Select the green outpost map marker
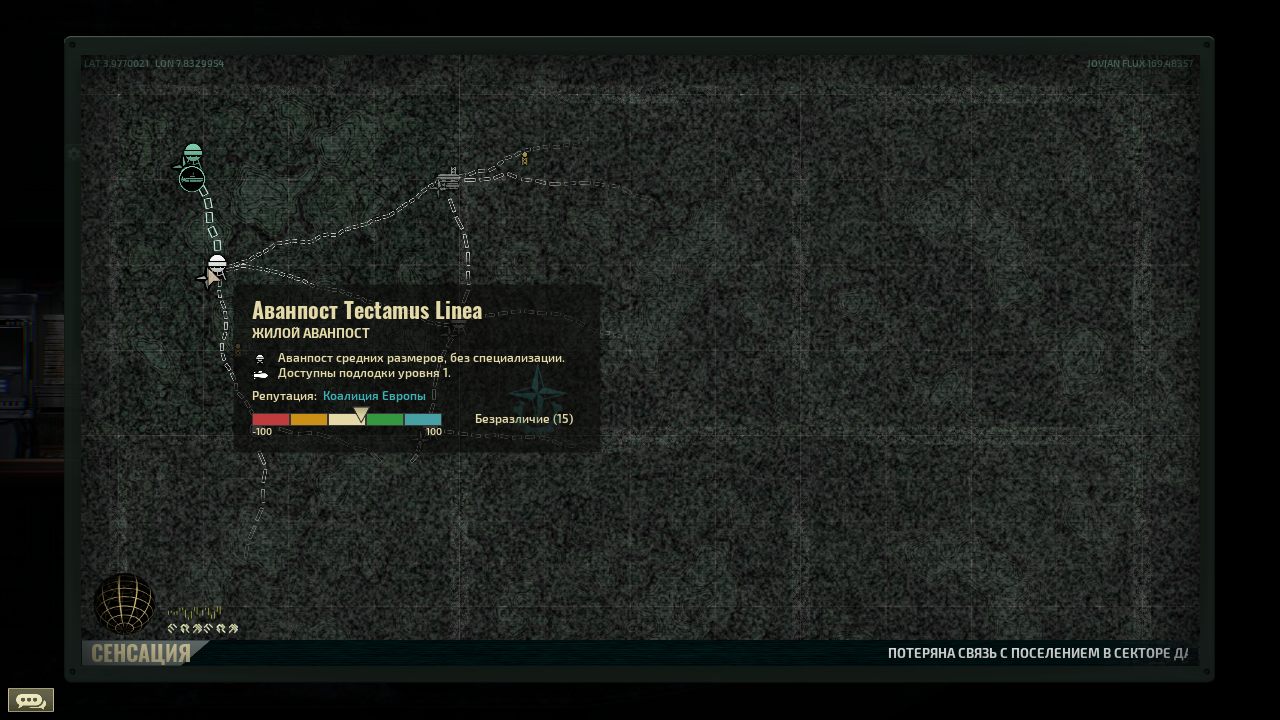 click(x=193, y=153)
